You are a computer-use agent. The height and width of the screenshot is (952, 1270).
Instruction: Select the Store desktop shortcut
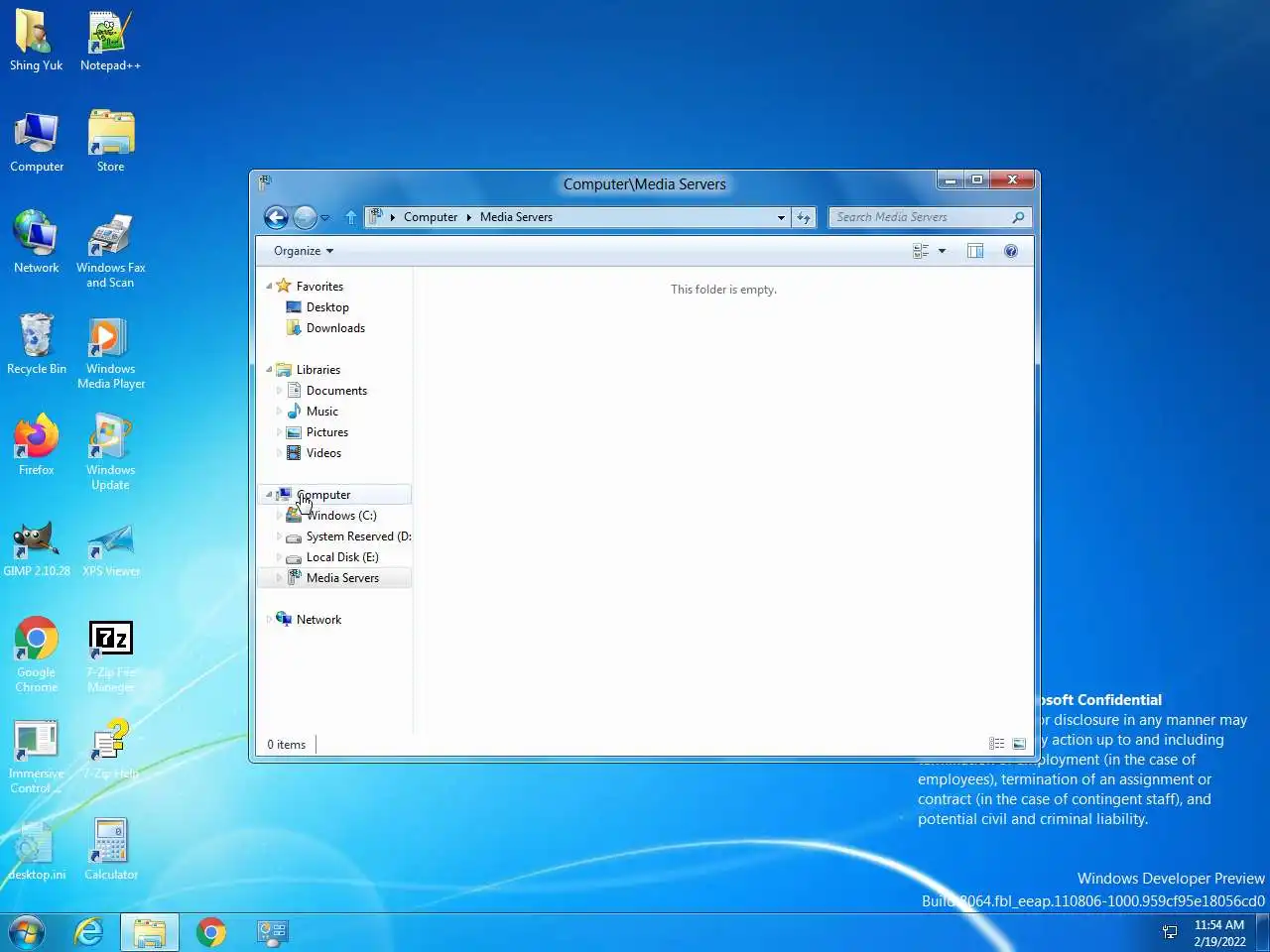(x=110, y=142)
